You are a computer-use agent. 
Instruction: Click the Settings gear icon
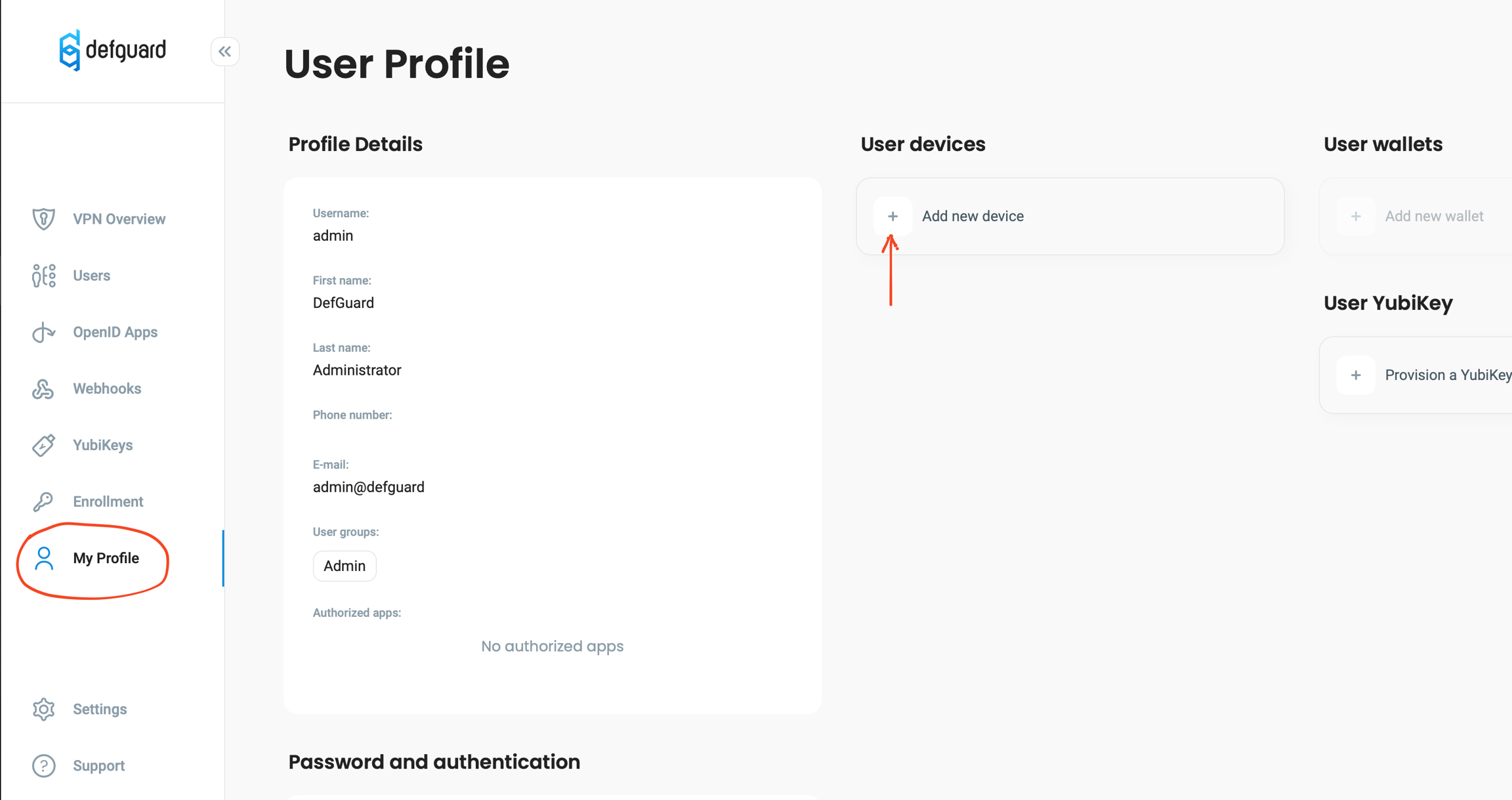pyautogui.click(x=43, y=709)
